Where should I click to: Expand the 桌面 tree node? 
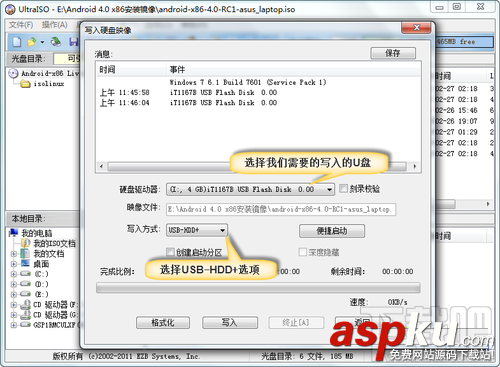(x=14, y=264)
